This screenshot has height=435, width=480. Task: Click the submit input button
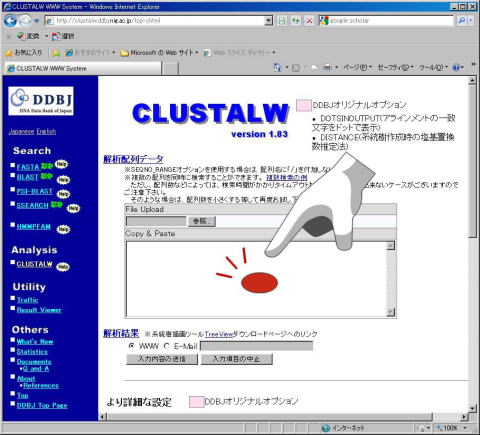[x=162, y=359]
